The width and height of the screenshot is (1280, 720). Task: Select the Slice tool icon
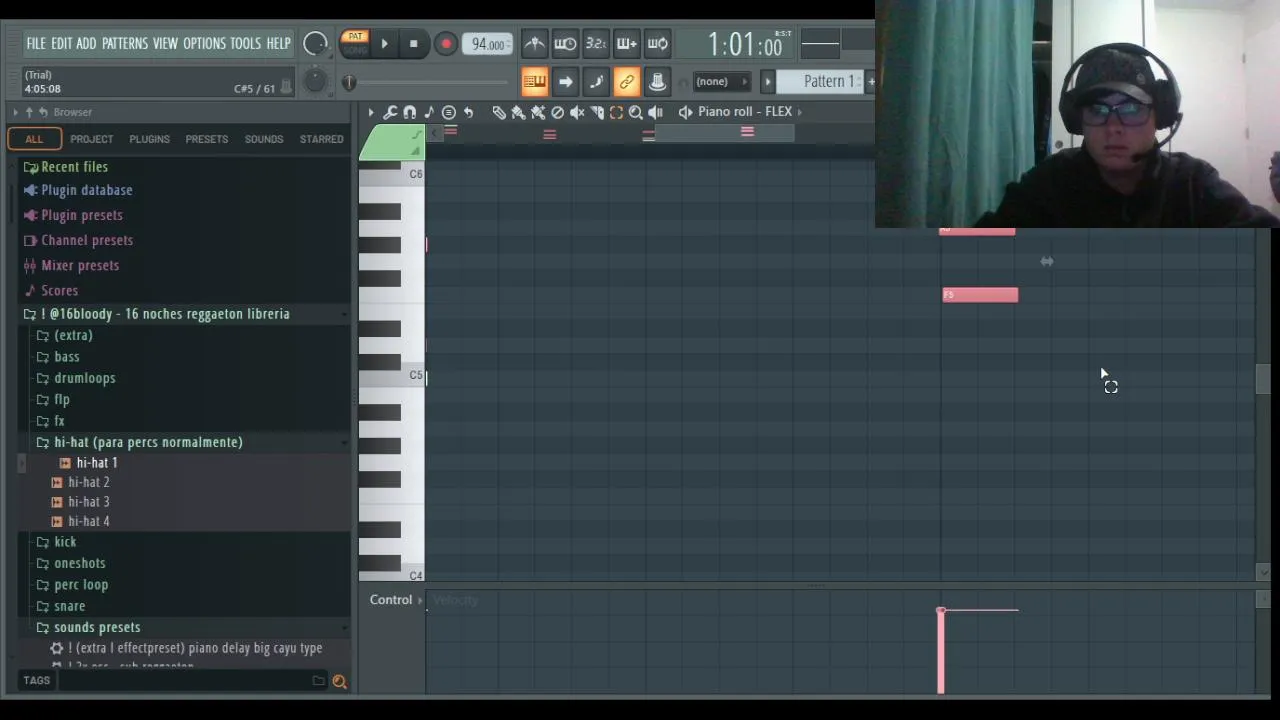pyautogui.click(x=597, y=112)
